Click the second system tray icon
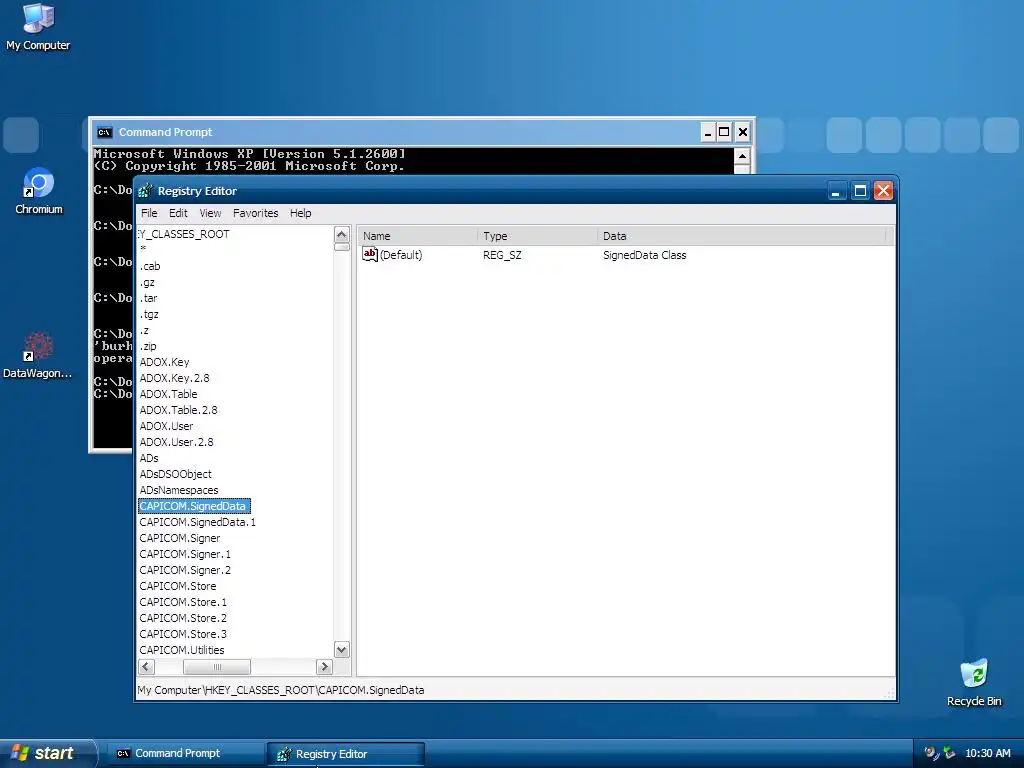1024x768 pixels. (x=949, y=753)
